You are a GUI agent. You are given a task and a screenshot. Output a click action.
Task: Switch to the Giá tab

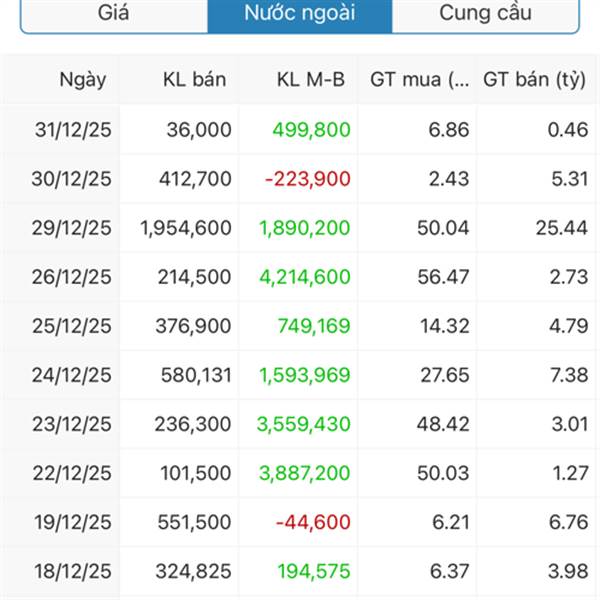tap(114, 14)
